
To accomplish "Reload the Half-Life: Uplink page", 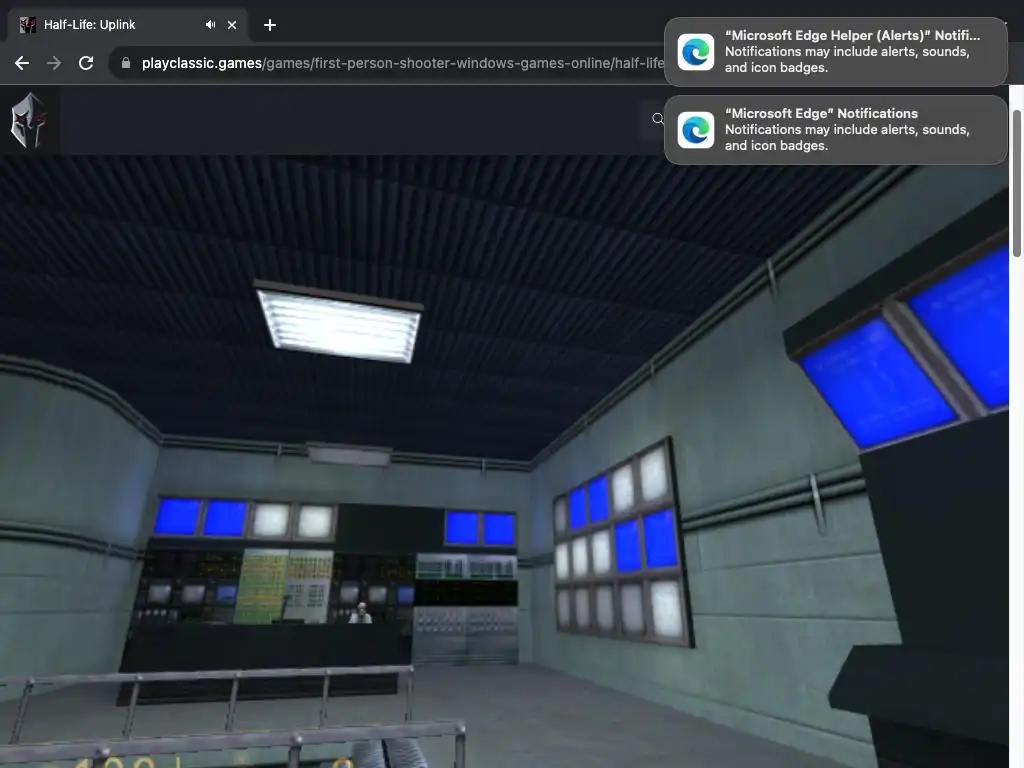I will coord(86,63).
